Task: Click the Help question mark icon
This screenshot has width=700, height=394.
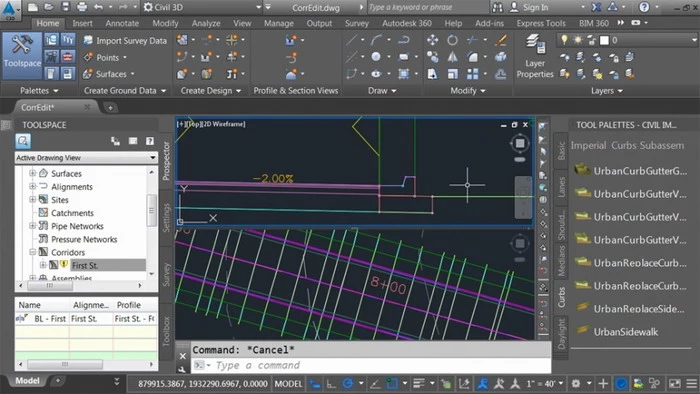Action: (644, 7)
